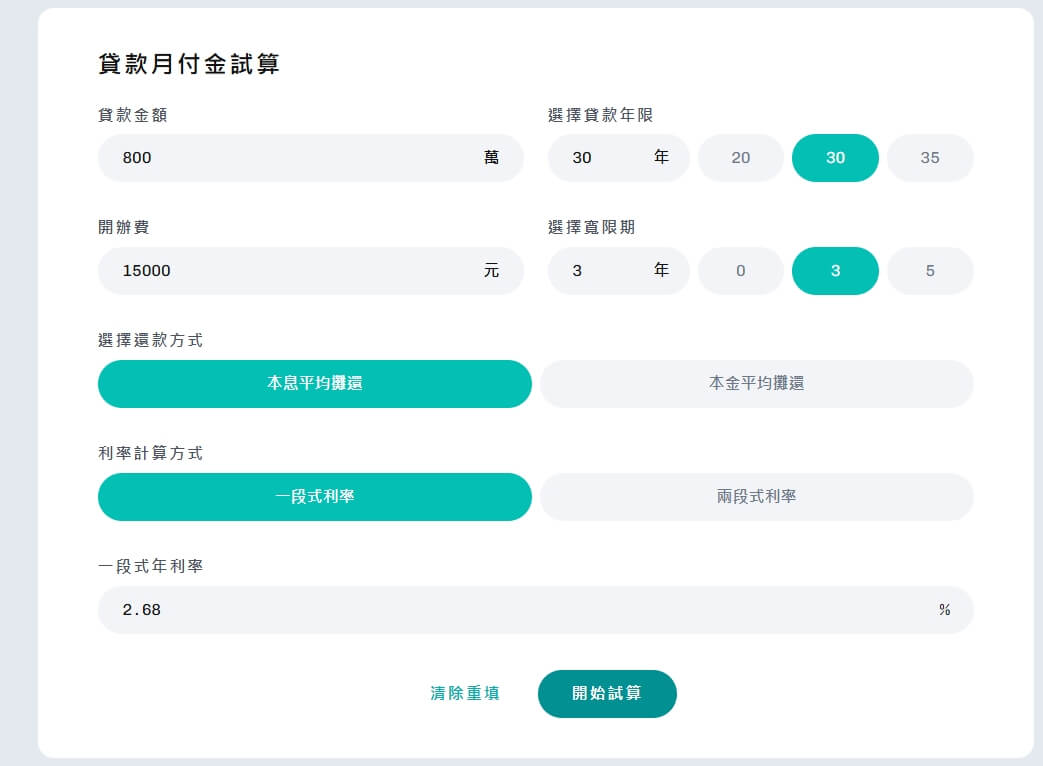This screenshot has width=1043, height=766.
Task: Select the 30-year loan term option
Action: point(835,158)
